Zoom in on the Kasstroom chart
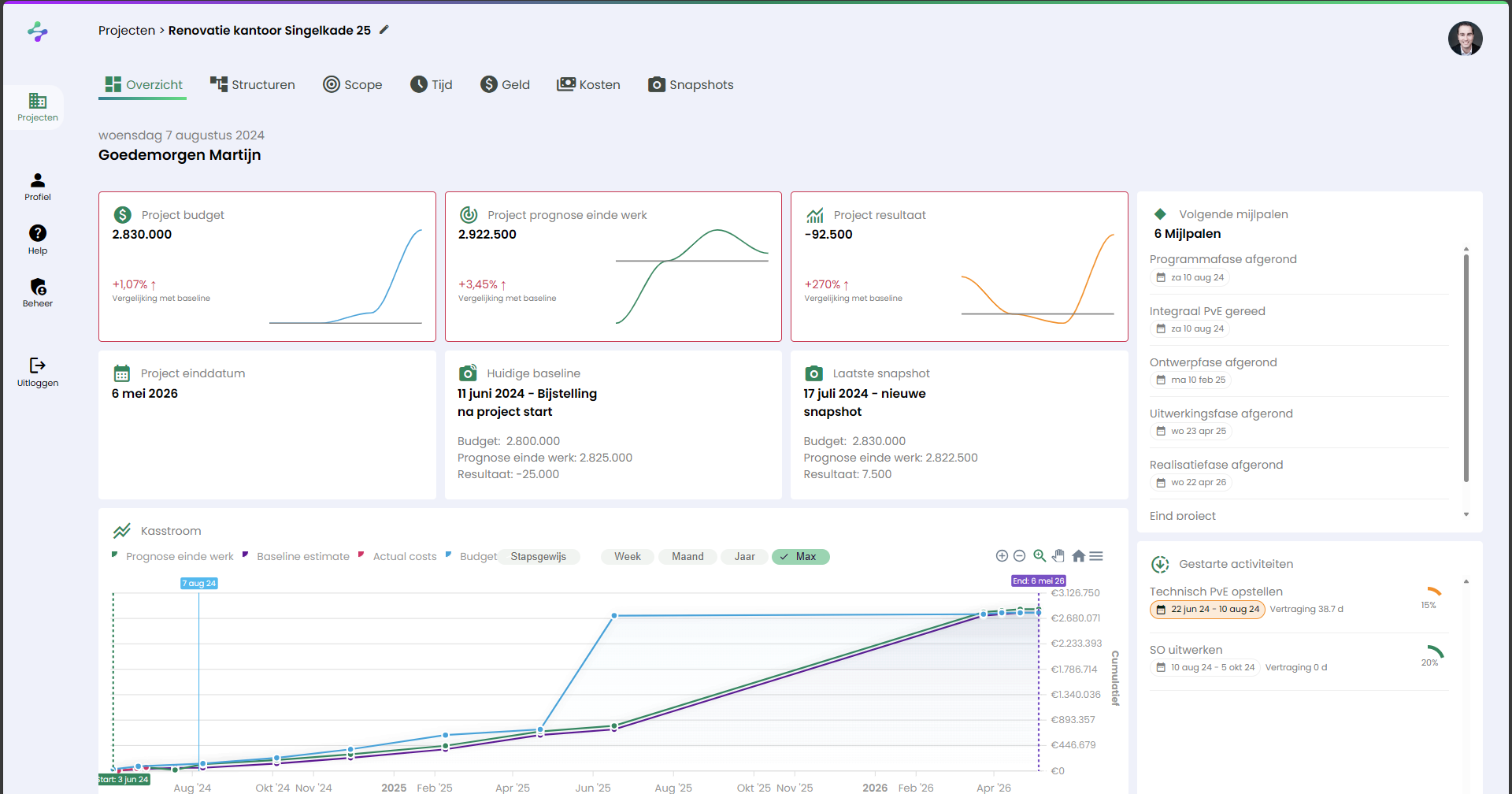 click(1002, 556)
